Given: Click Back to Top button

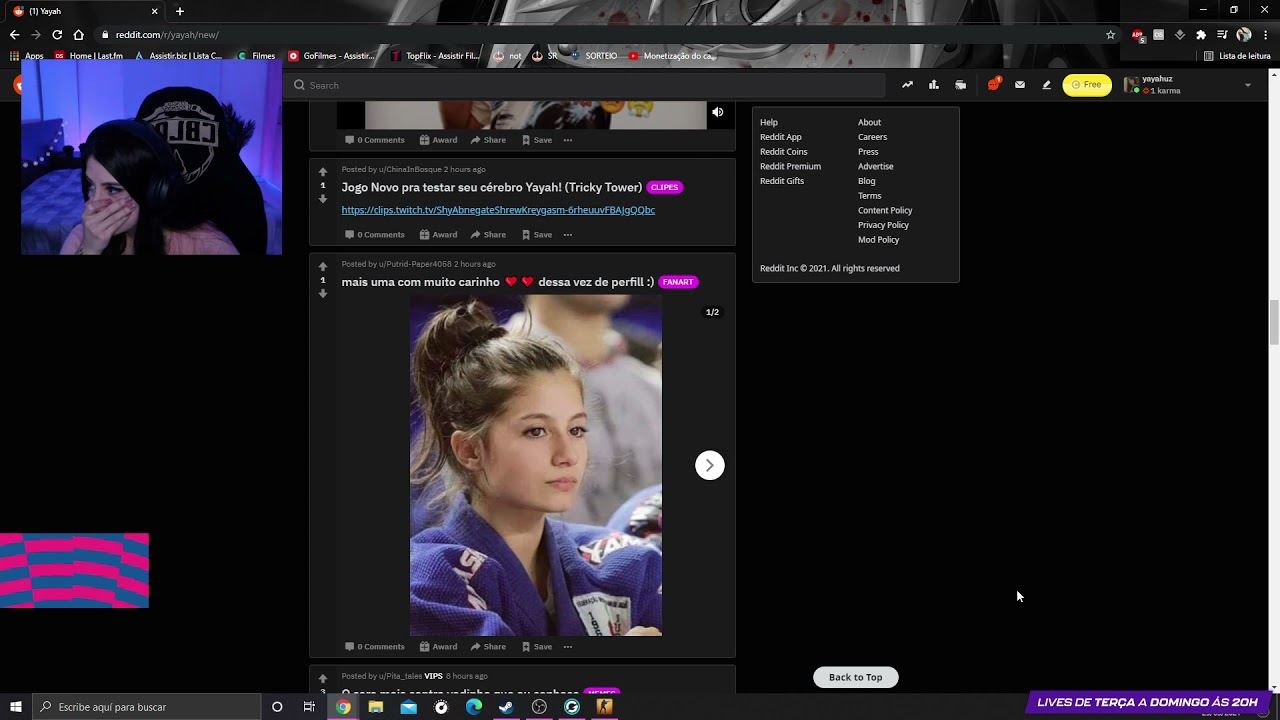Looking at the screenshot, I should click(x=856, y=677).
